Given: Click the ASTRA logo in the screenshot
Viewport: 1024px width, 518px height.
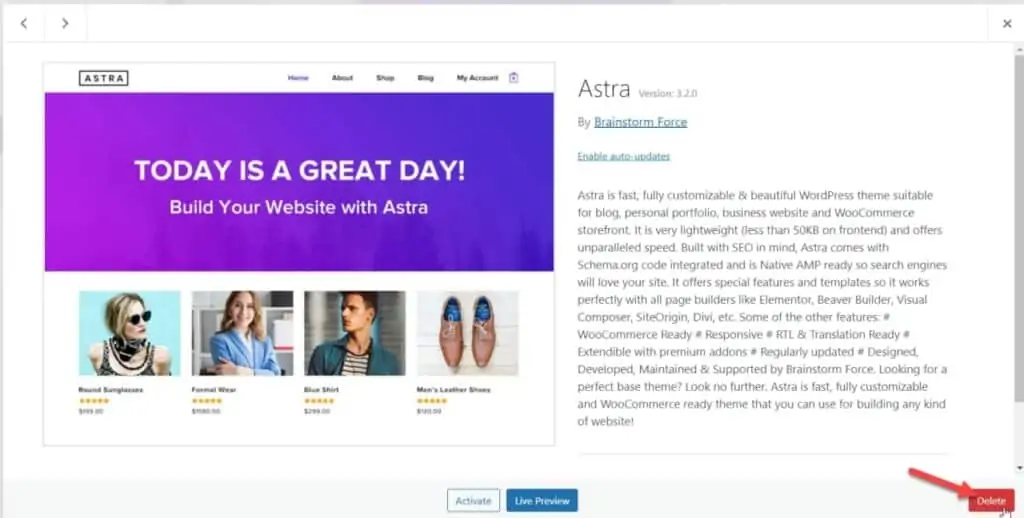Looking at the screenshot, I should click(103, 78).
